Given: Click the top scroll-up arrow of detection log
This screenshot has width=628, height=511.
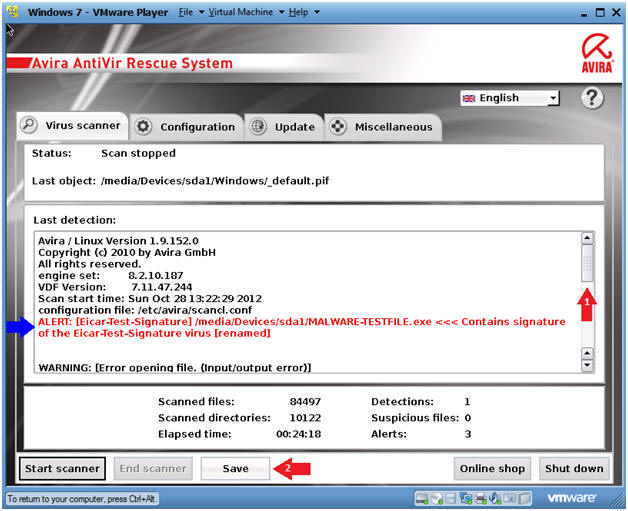Looking at the screenshot, I should pyautogui.click(x=587, y=238).
